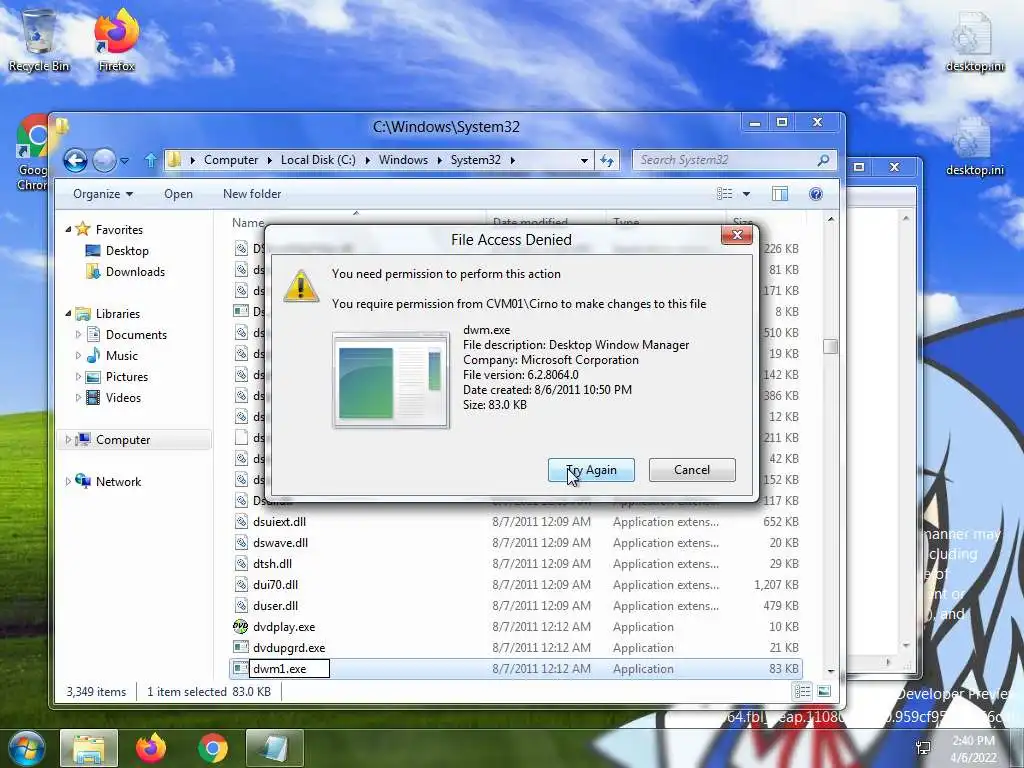The image size is (1024, 768).
Task: Open the Windows Start button
Action: 26,748
